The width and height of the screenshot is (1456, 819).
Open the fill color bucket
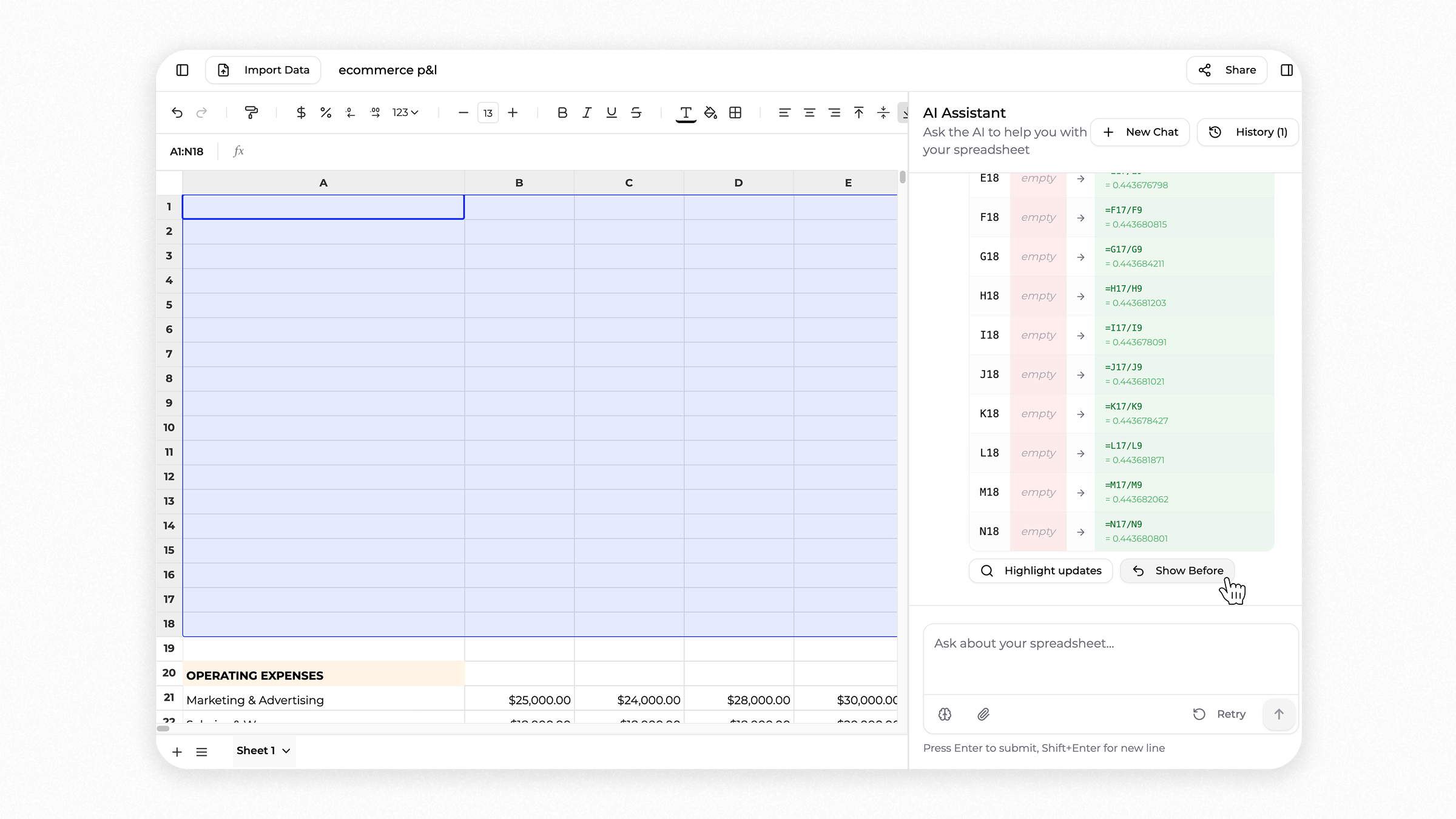tap(710, 112)
